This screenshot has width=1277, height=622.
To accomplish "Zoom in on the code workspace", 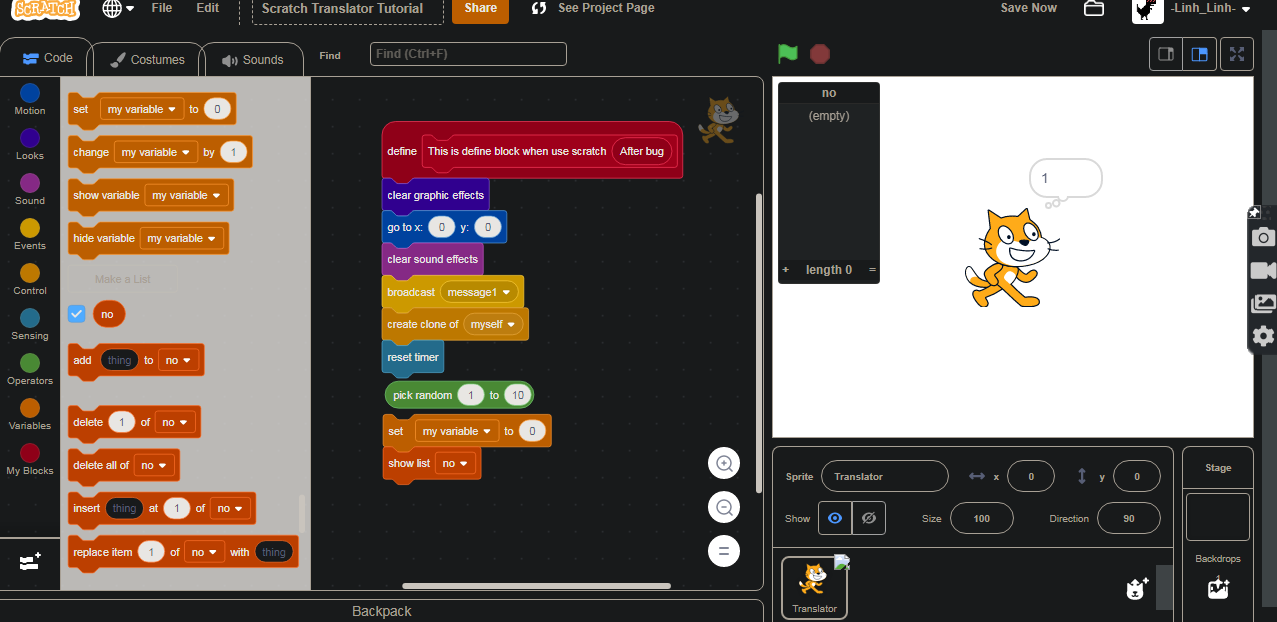I will (x=724, y=462).
